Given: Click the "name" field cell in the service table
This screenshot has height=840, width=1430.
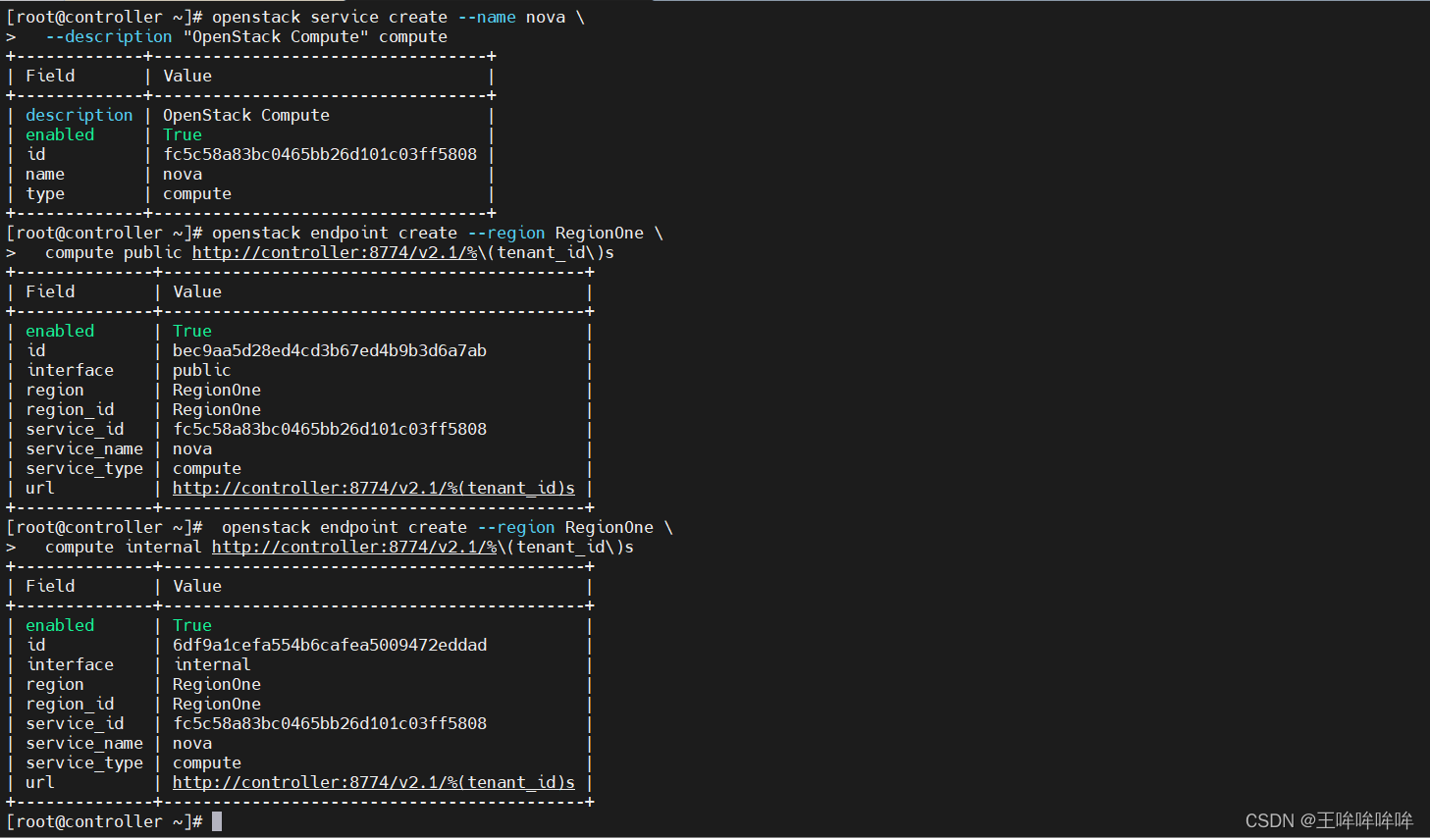Looking at the screenshot, I should (45, 174).
